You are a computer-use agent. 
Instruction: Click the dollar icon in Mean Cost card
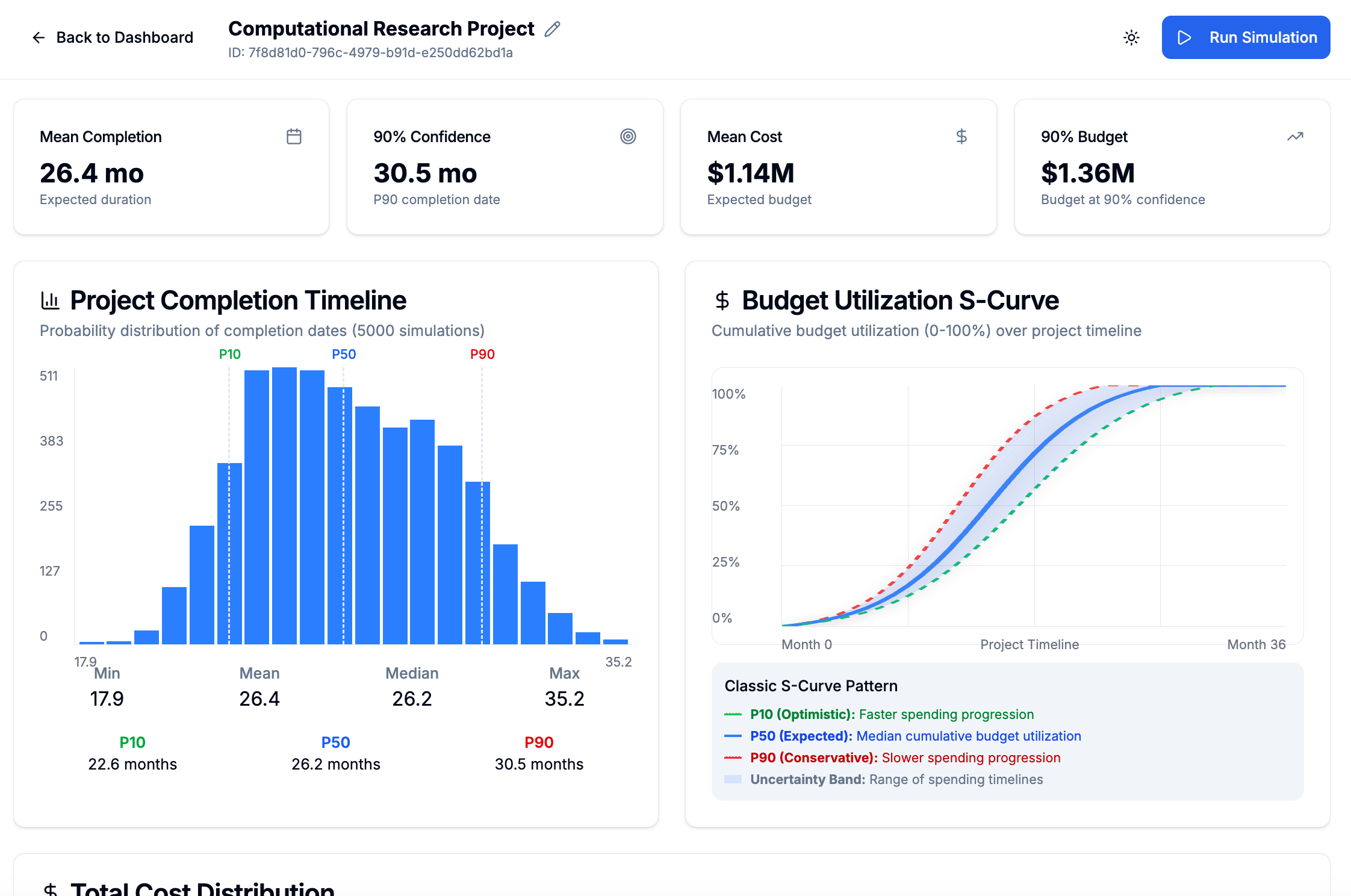[961, 137]
